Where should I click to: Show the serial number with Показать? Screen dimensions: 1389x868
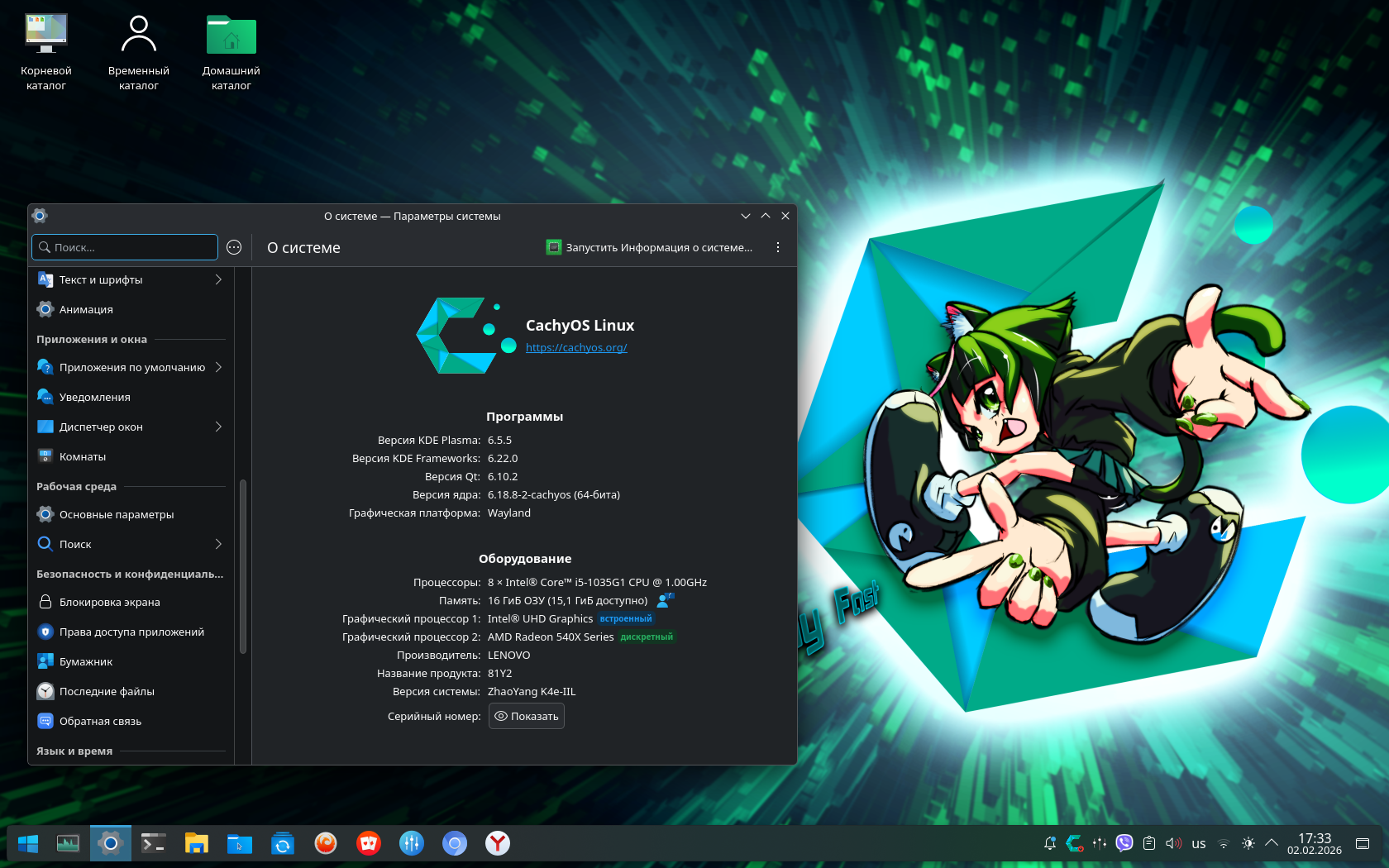tap(527, 716)
